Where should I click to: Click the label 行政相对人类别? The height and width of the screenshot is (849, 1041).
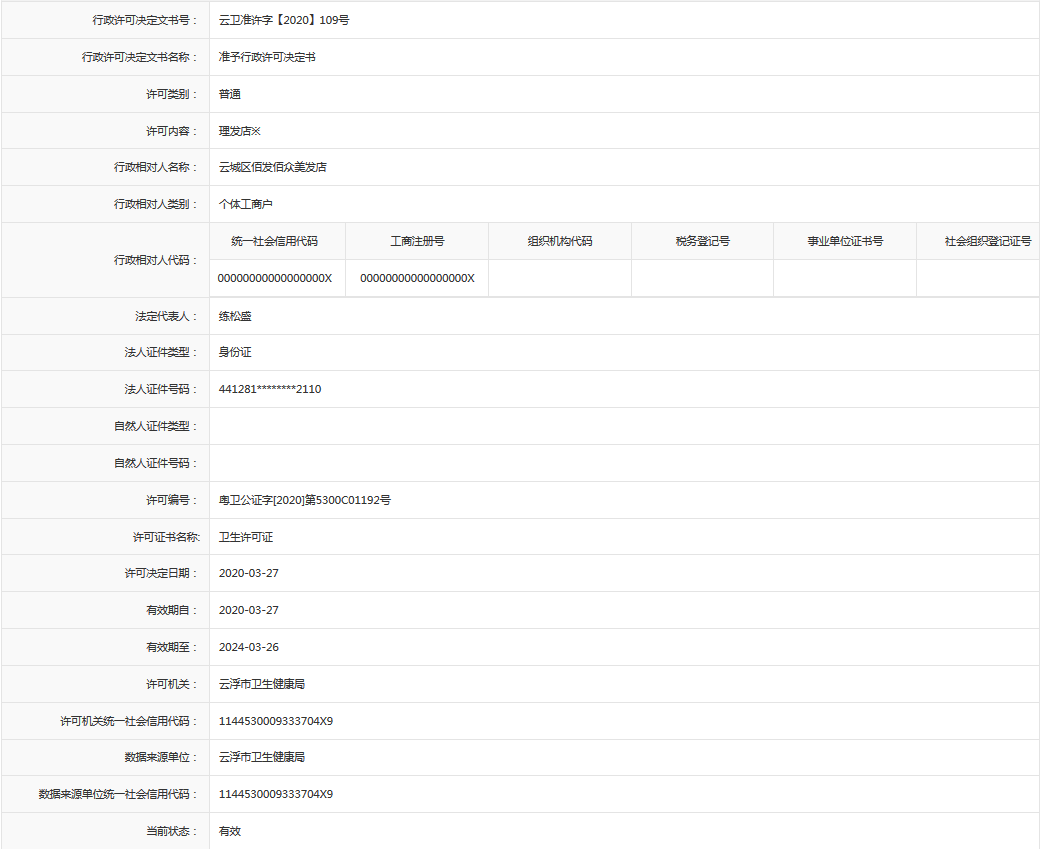point(155,204)
